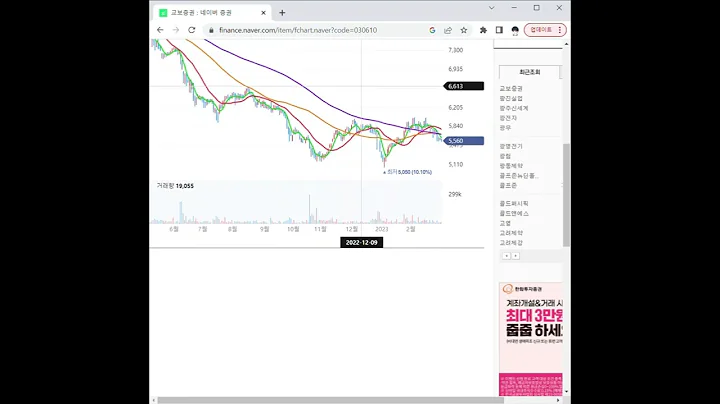
Task: Click the 최저 5,050 low annotation
Action: click(407, 172)
